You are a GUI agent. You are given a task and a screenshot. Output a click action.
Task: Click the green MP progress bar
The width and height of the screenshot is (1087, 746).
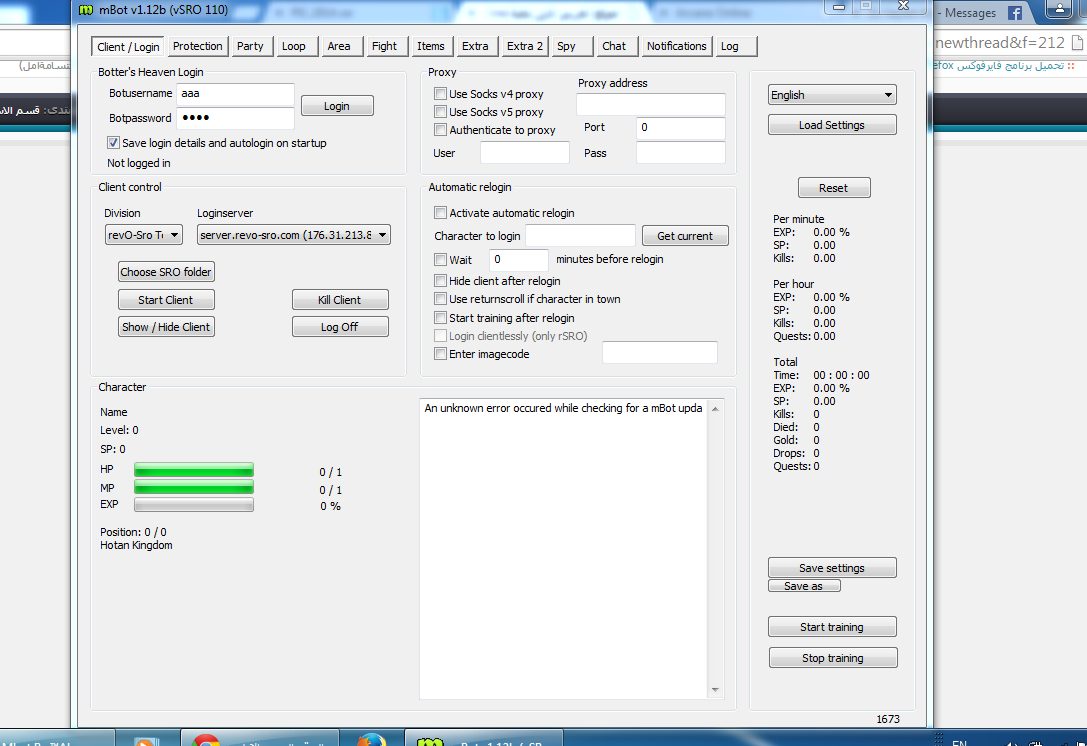(x=194, y=487)
